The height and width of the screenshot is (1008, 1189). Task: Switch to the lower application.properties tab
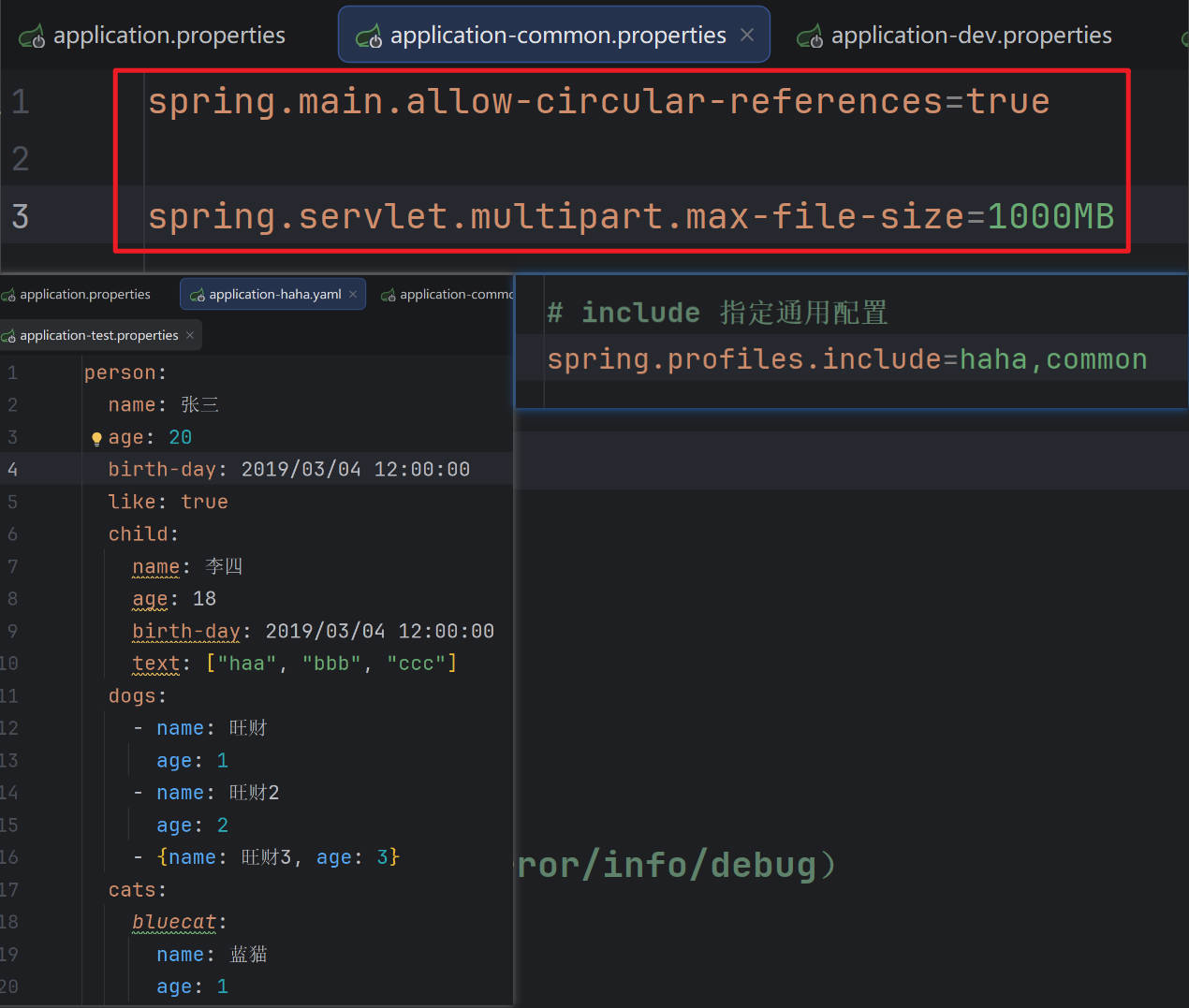click(82, 294)
